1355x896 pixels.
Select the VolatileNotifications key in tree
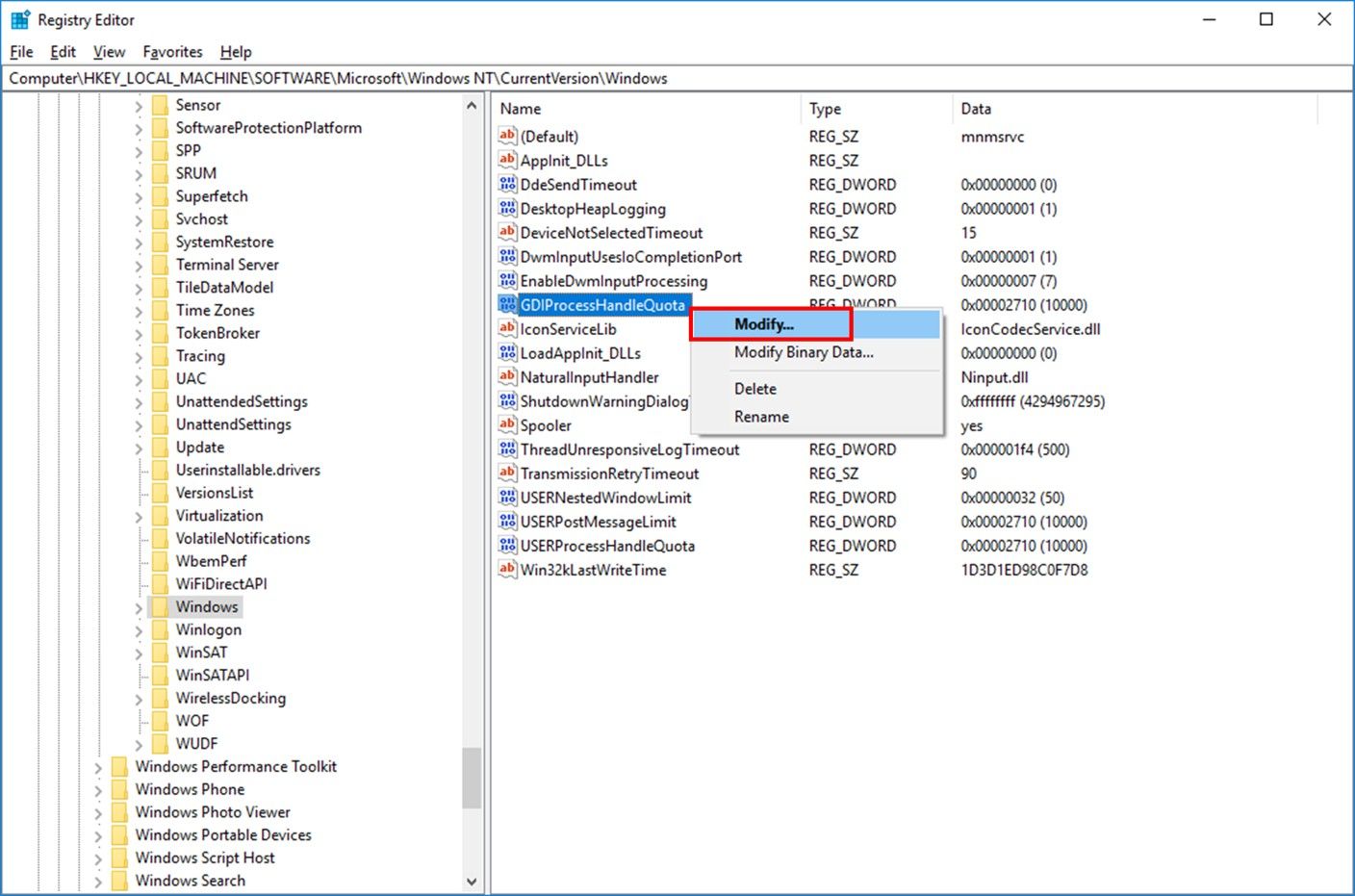(x=243, y=539)
